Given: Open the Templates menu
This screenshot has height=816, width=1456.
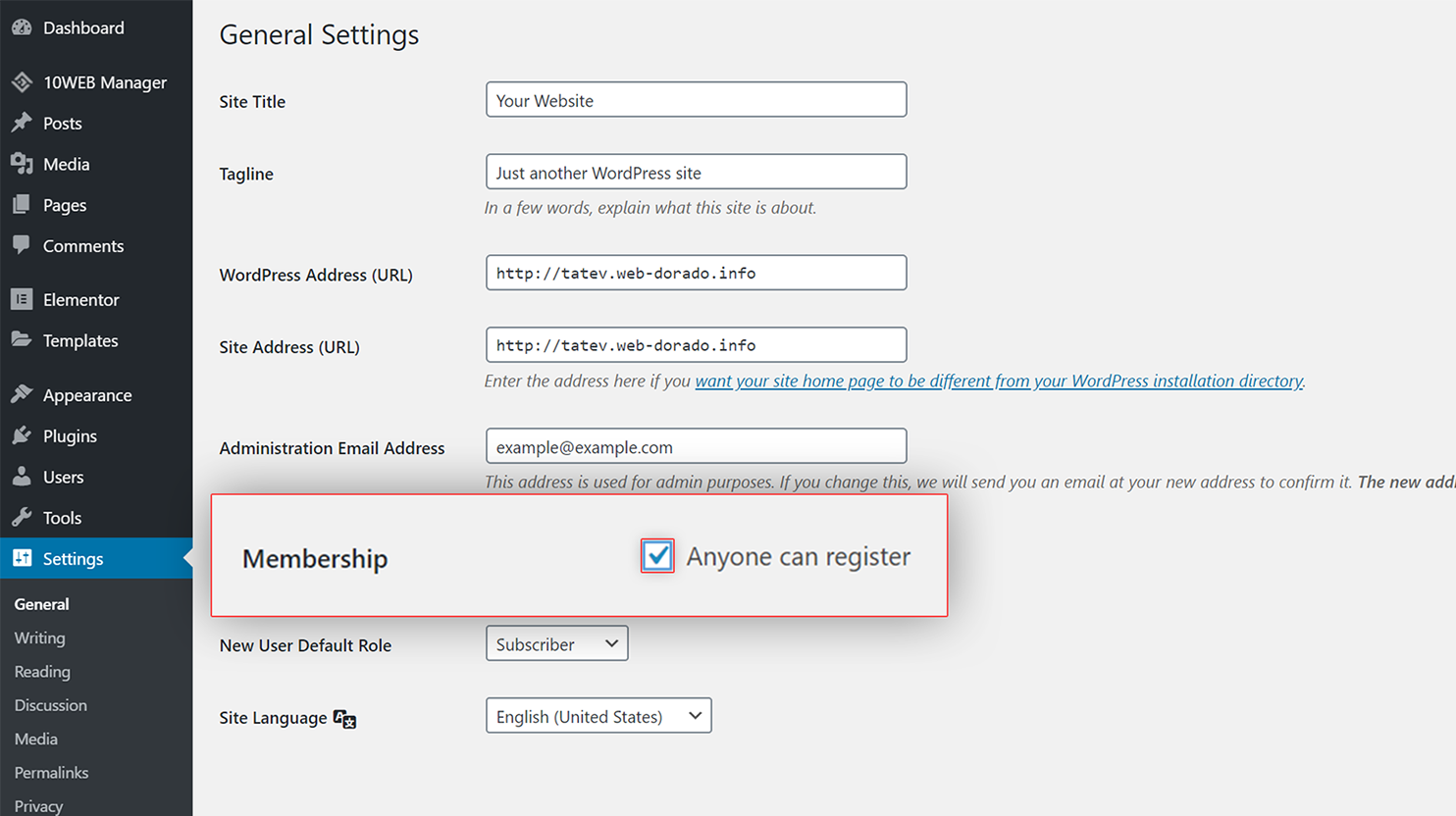Looking at the screenshot, I should pyautogui.click(x=96, y=340).
